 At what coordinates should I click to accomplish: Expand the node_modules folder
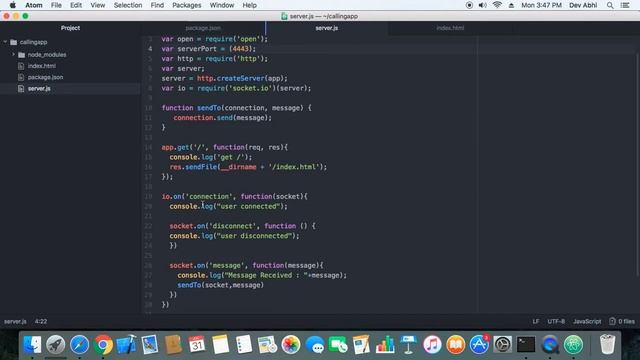click(x=13, y=54)
